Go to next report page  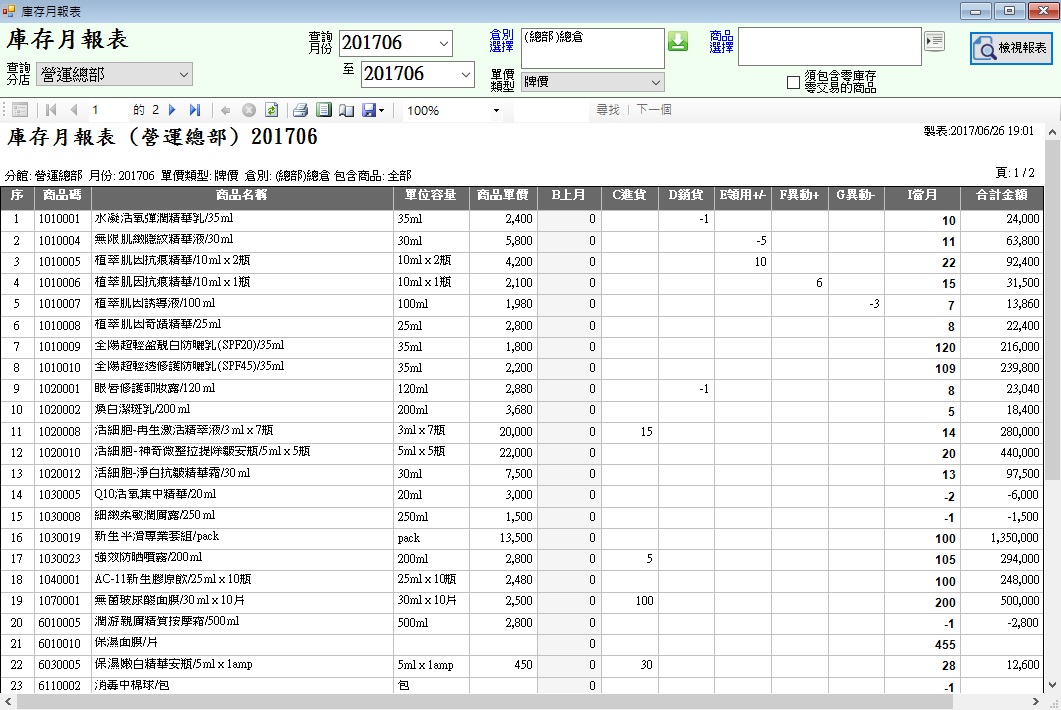(x=172, y=110)
